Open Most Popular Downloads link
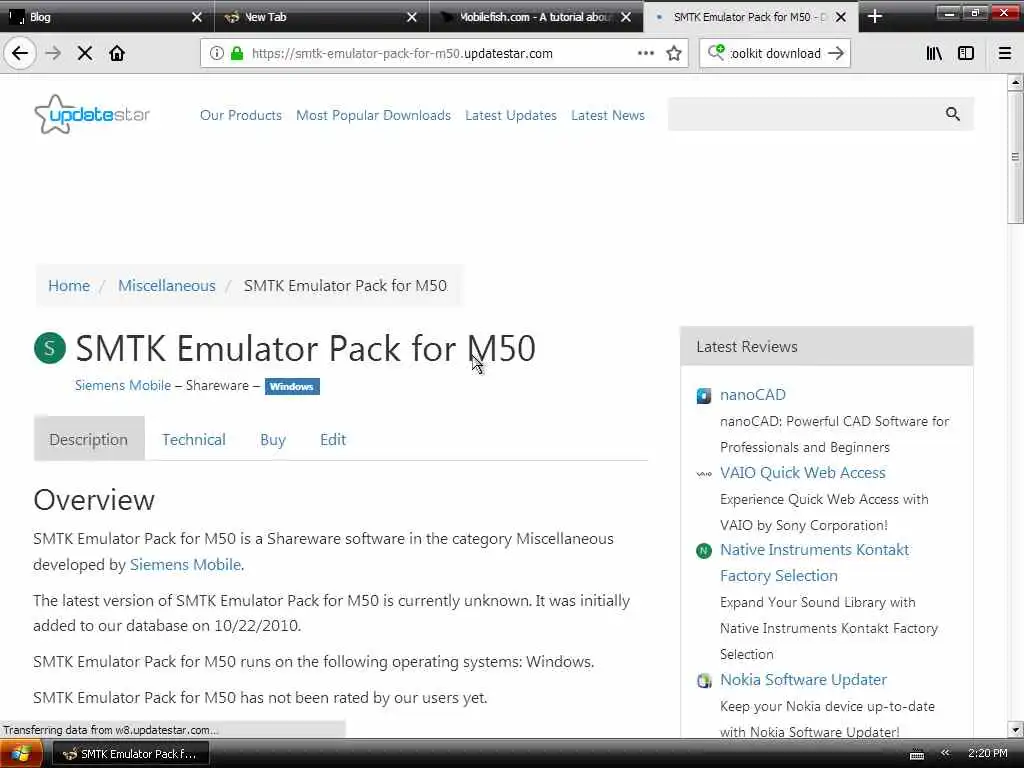This screenshot has height=768, width=1024. pos(374,115)
